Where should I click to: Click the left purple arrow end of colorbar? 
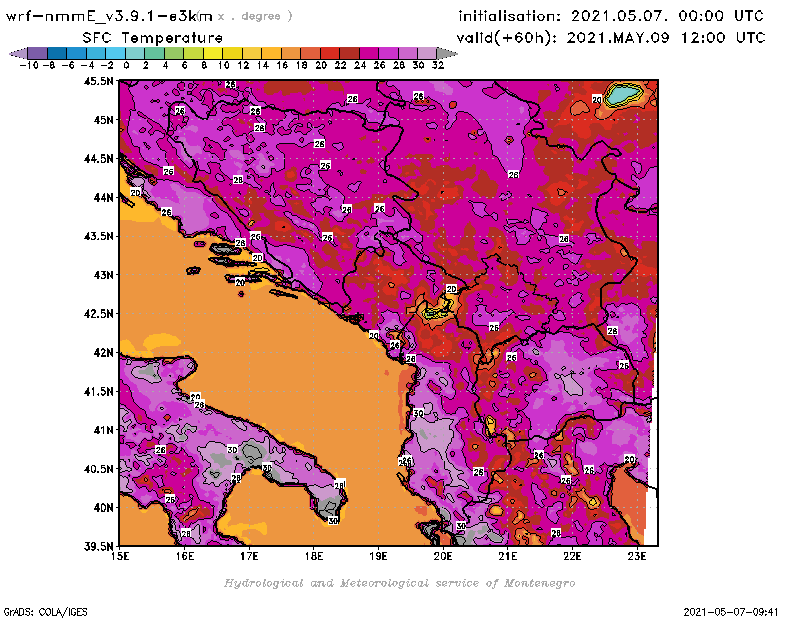click(17, 53)
